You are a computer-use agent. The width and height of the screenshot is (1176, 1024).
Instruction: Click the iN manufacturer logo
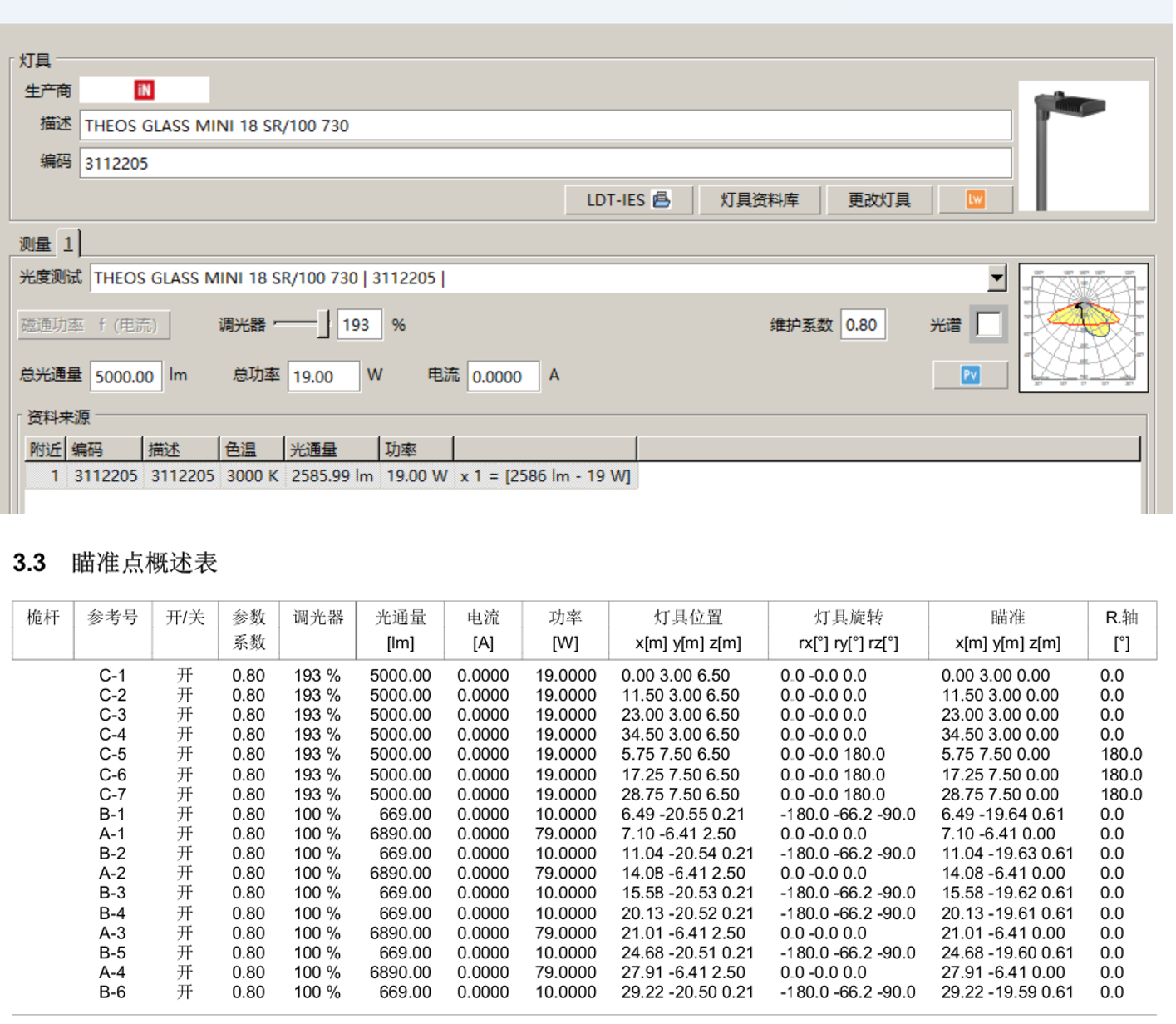144,90
